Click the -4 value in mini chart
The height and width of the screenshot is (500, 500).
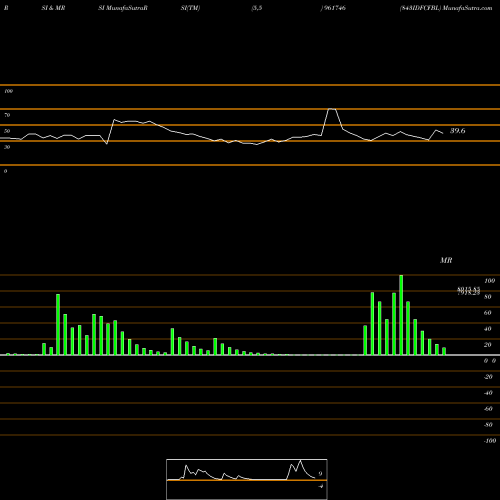click(321, 486)
